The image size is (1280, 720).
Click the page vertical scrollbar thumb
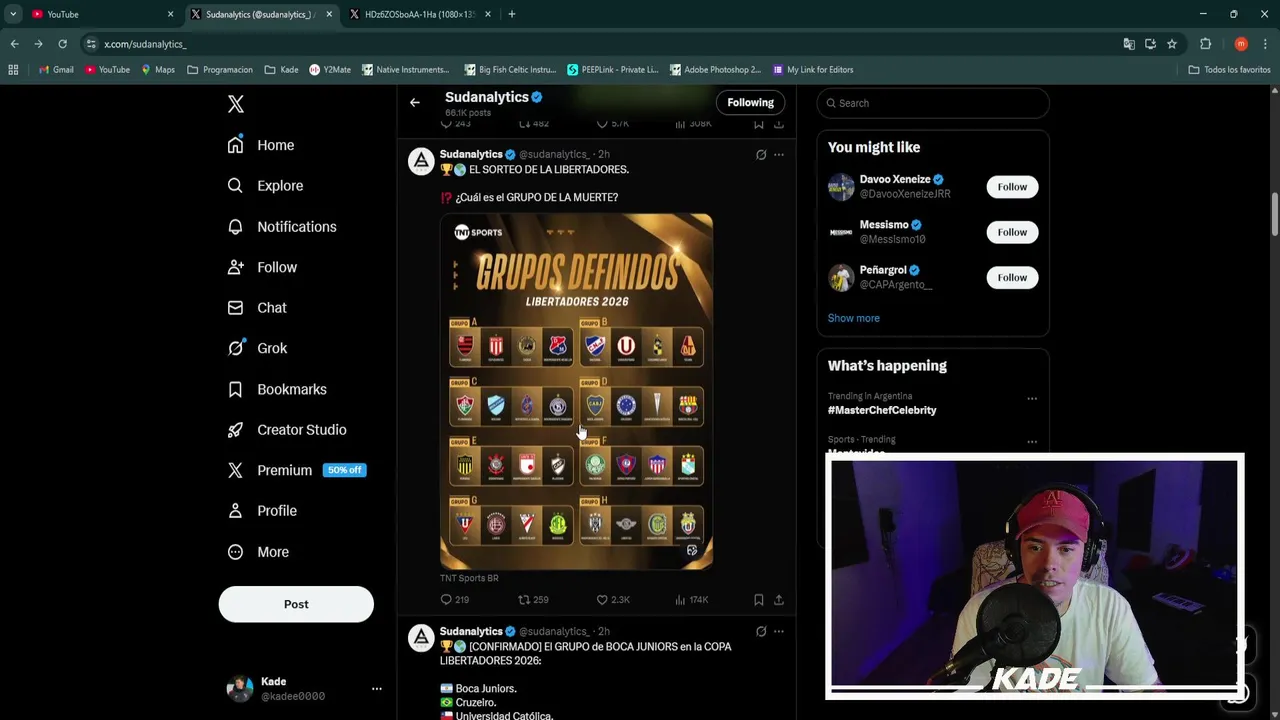[x=1275, y=215]
